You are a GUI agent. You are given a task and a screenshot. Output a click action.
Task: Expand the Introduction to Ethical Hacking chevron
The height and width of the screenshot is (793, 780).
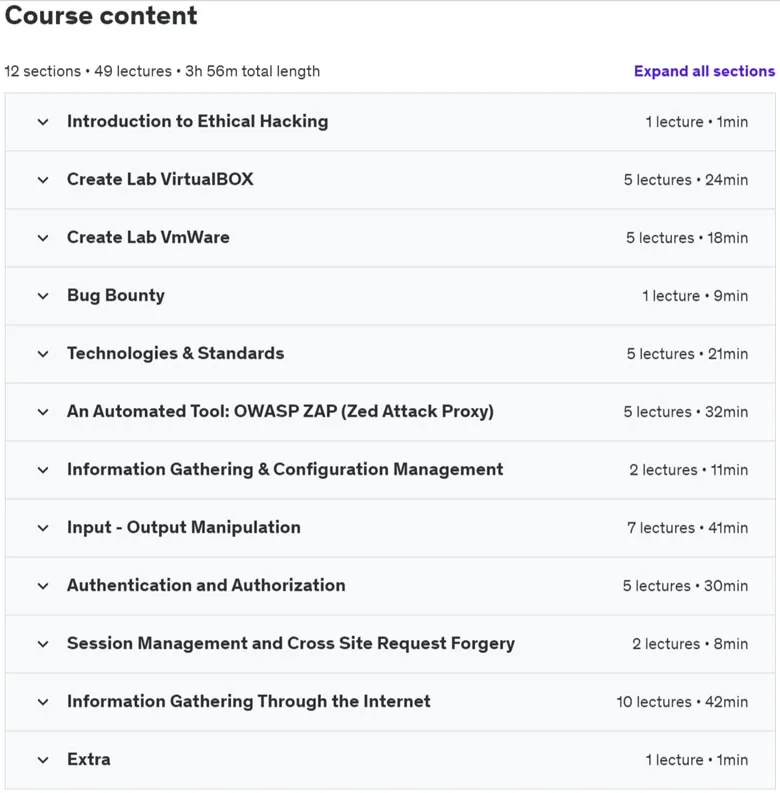43,122
